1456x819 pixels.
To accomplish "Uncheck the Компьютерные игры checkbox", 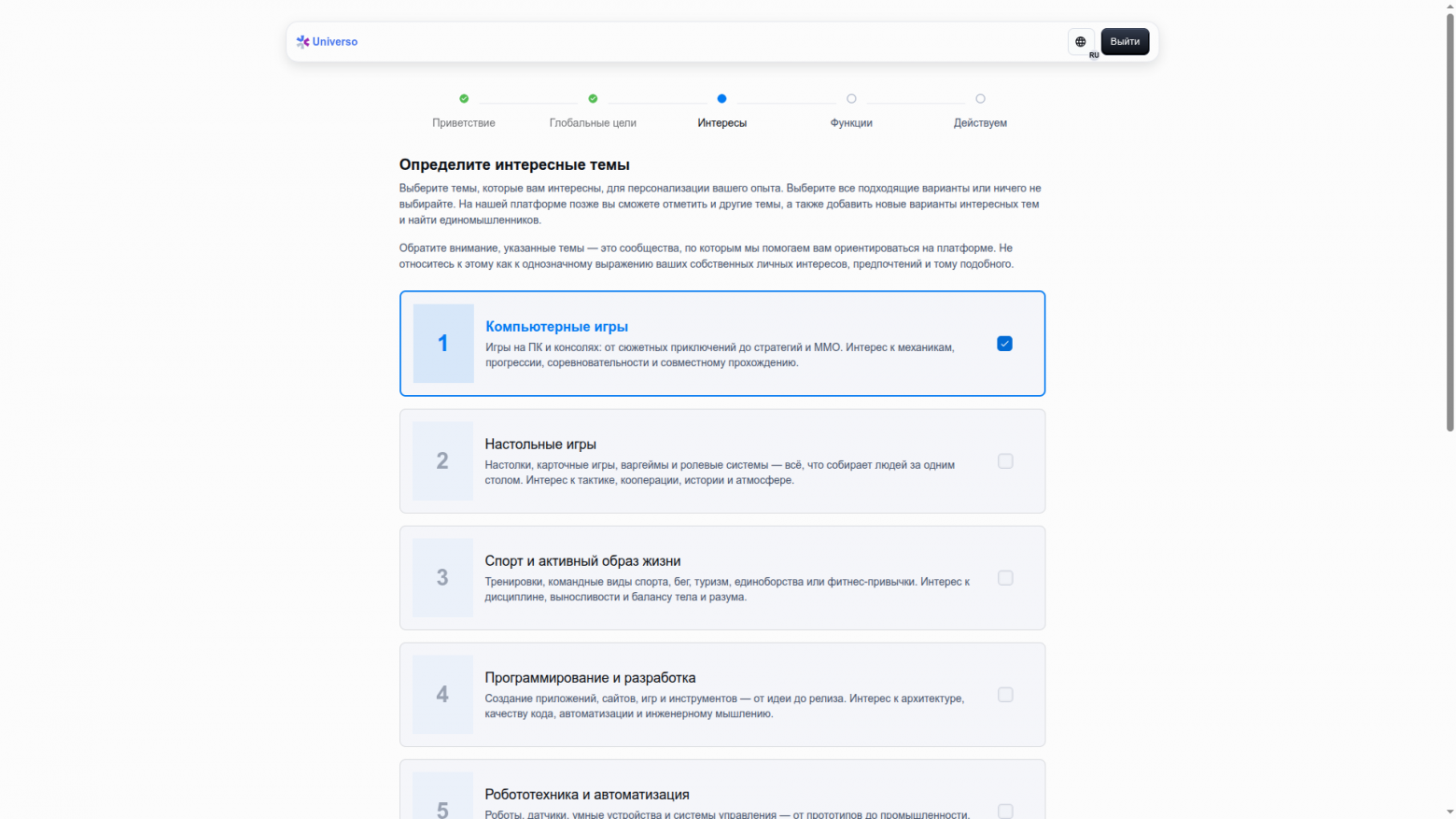I will (1004, 344).
